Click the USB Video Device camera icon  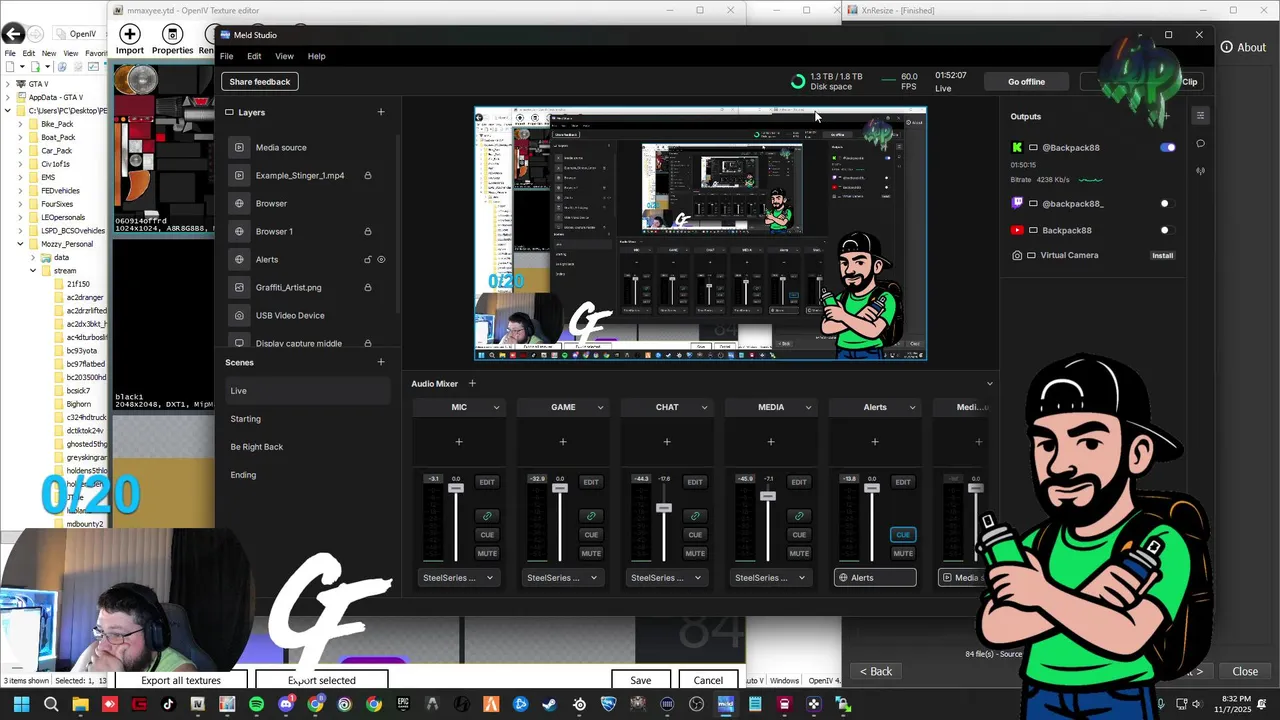click(239, 315)
